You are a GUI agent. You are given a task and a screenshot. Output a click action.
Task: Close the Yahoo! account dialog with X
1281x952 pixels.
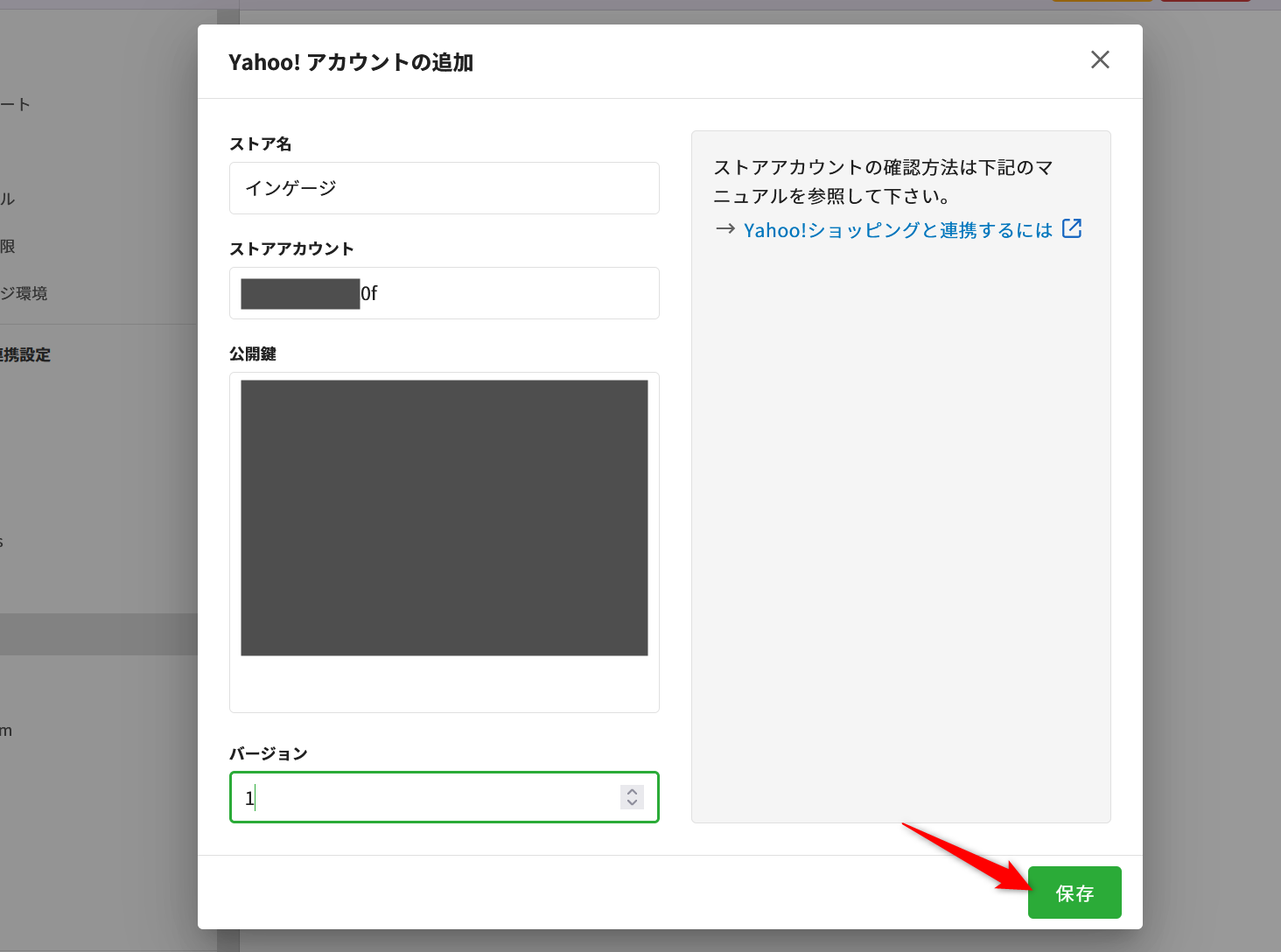point(1100,59)
